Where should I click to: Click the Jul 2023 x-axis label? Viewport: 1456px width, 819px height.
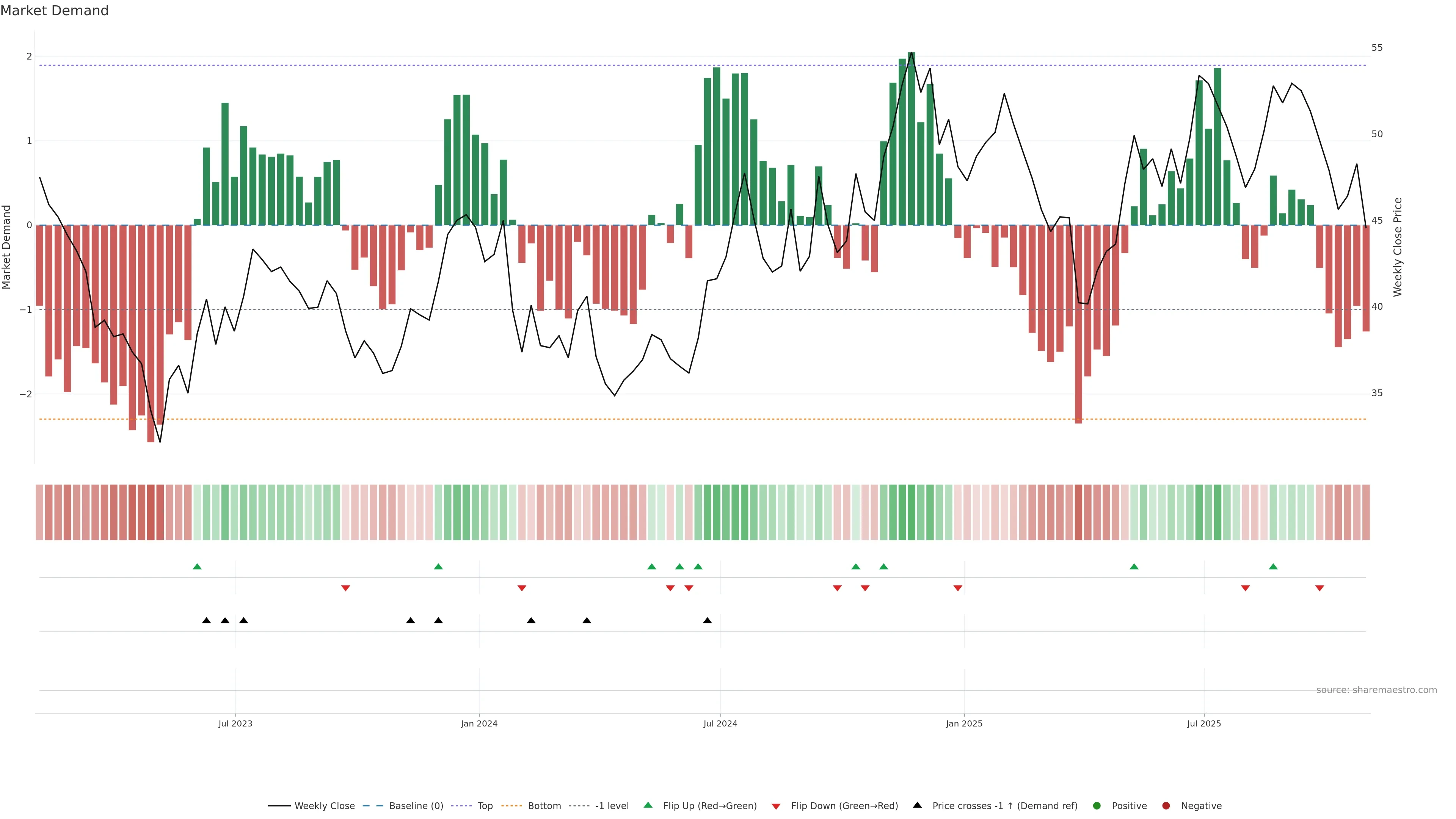(x=235, y=723)
